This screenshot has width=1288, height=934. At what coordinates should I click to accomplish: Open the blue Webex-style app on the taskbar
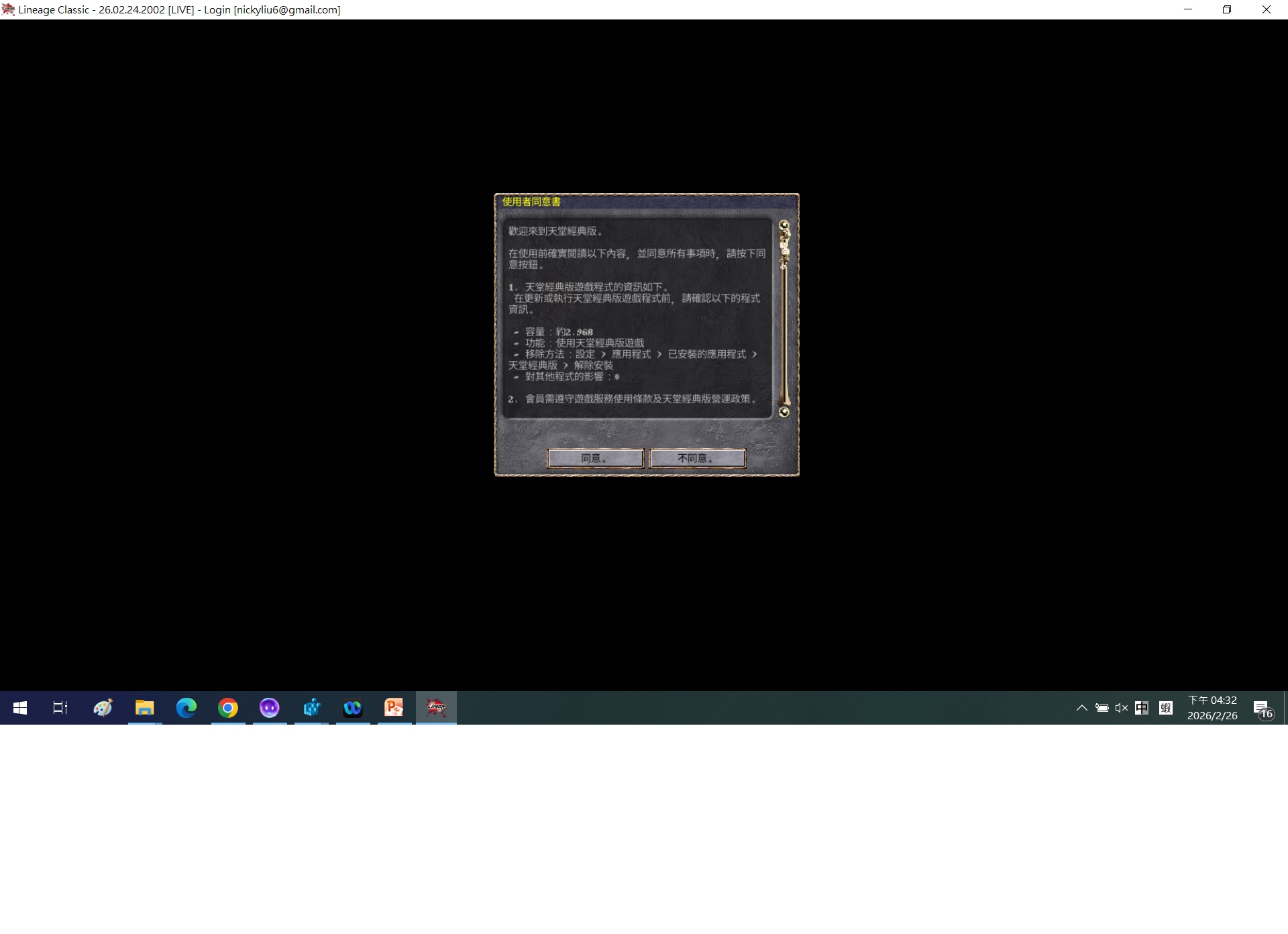(353, 708)
